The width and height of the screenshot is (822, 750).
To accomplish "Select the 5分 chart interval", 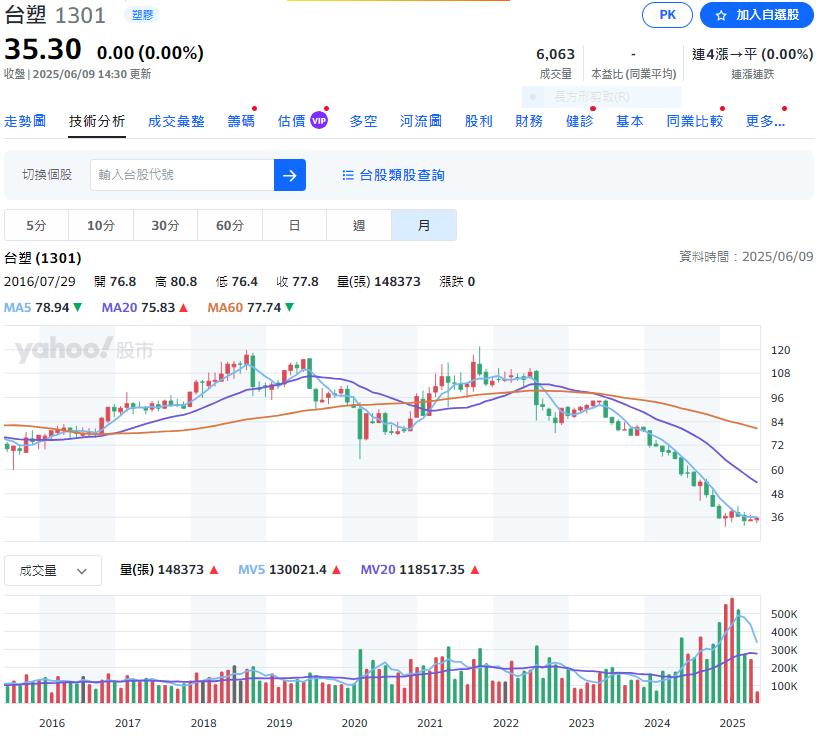I will [36, 225].
